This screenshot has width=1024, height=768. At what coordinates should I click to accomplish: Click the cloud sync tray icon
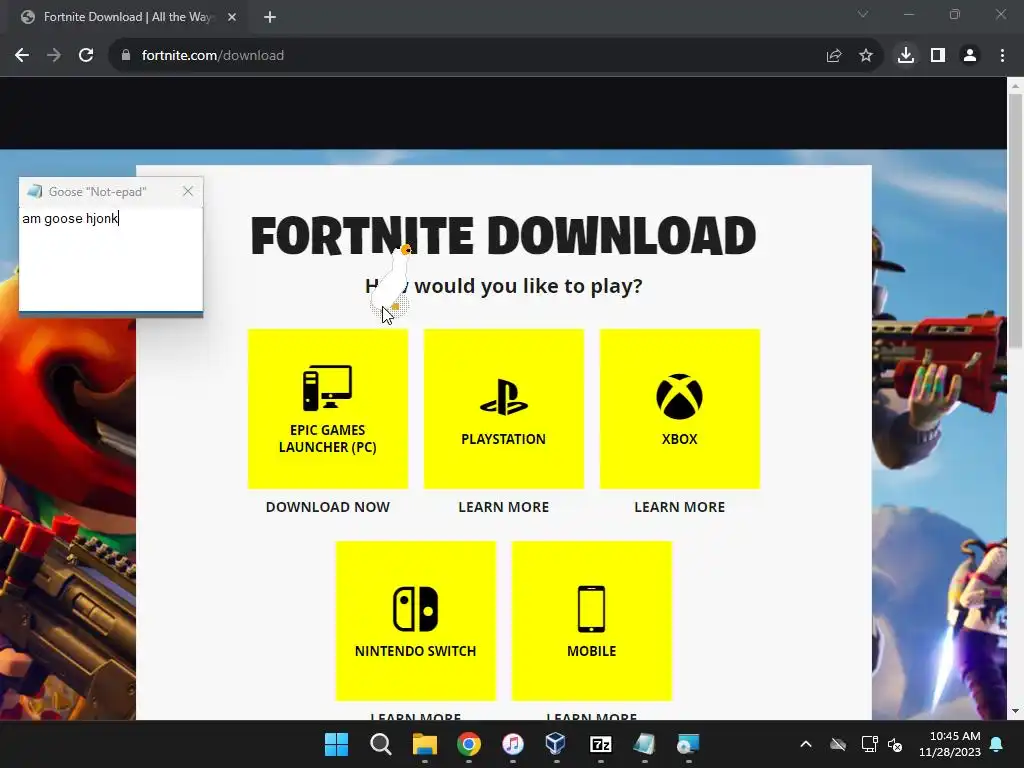click(838, 744)
